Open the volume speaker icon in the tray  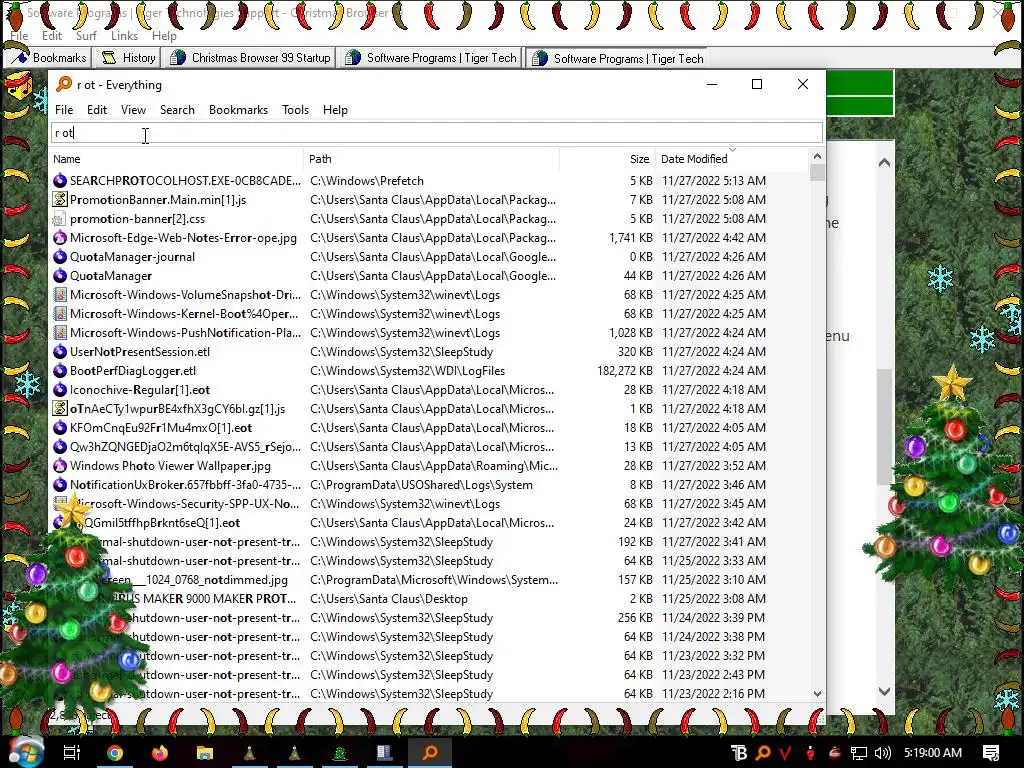pyautogui.click(x=882, y=753)
